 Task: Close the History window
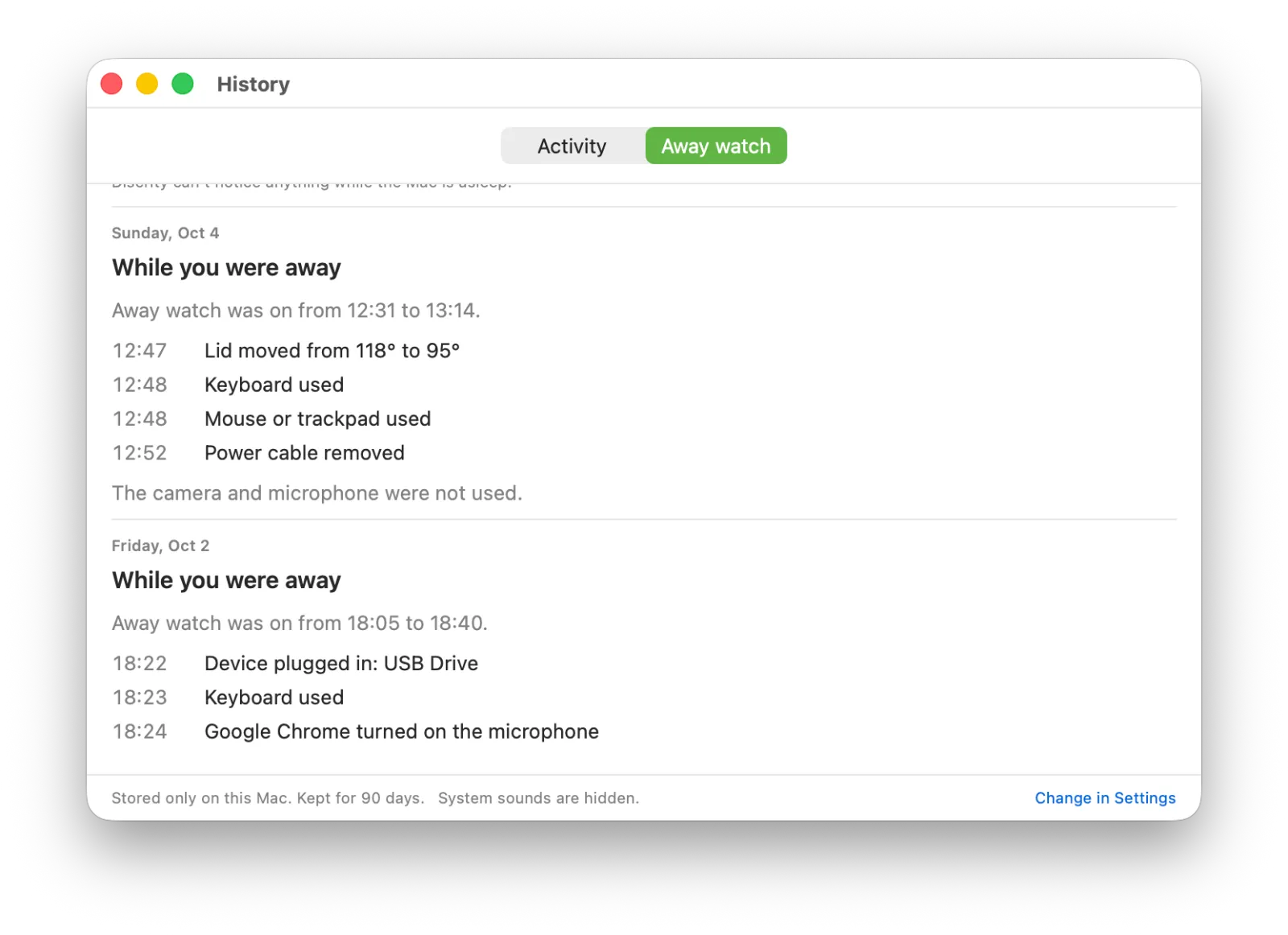coord(112,84)
